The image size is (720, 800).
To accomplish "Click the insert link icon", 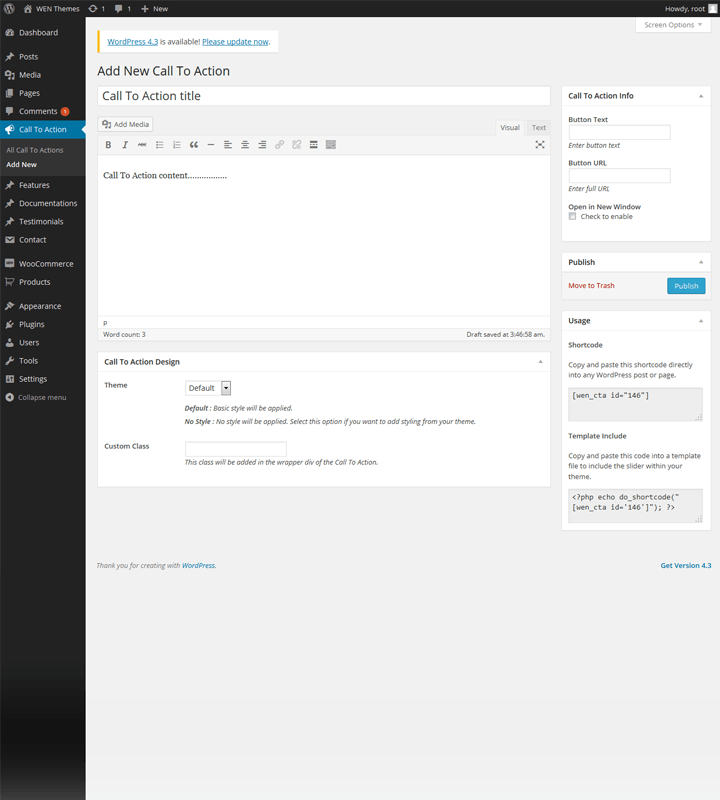I will (279, 145).
